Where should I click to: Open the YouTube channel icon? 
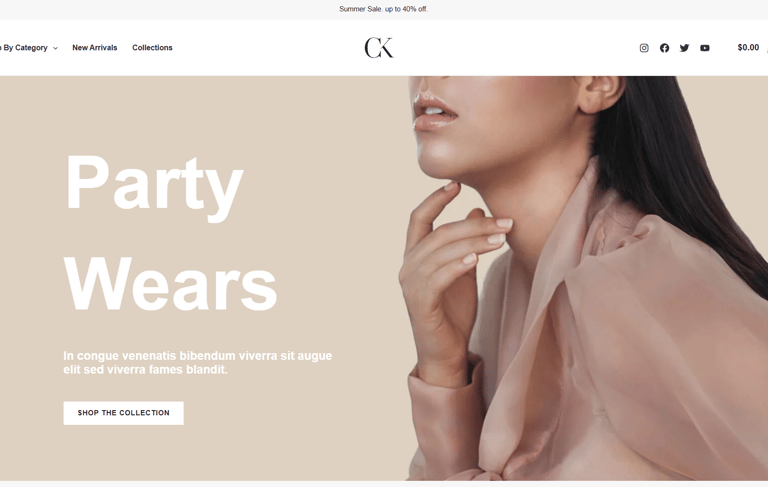click(x=705, y=48)
